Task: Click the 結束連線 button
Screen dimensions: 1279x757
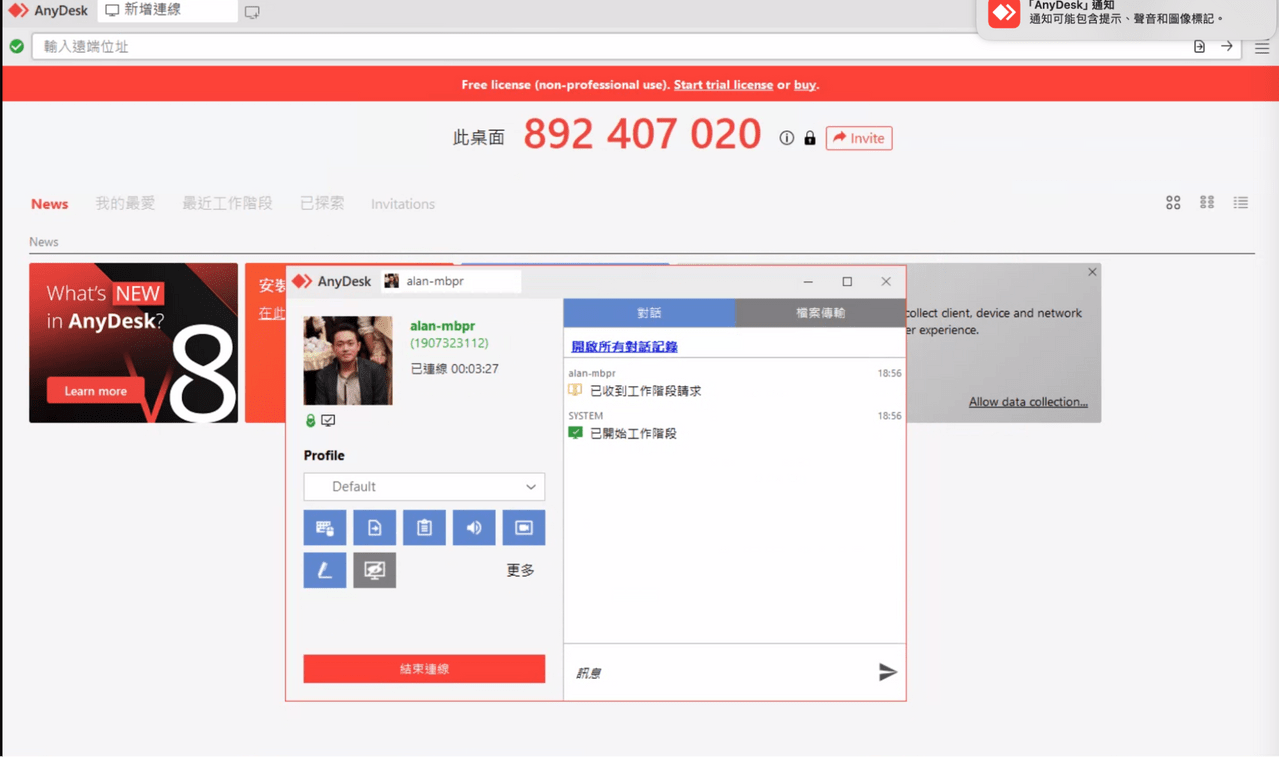Action: pos(424,669)
